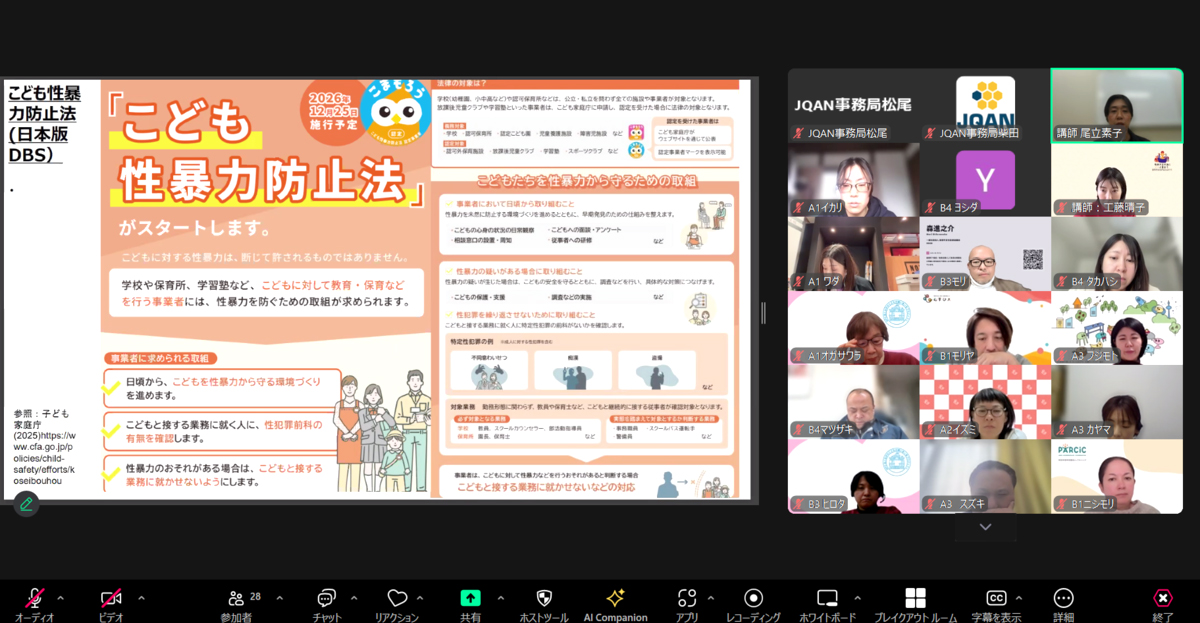Click the green 共有 share button

click(x=470, y=600)
